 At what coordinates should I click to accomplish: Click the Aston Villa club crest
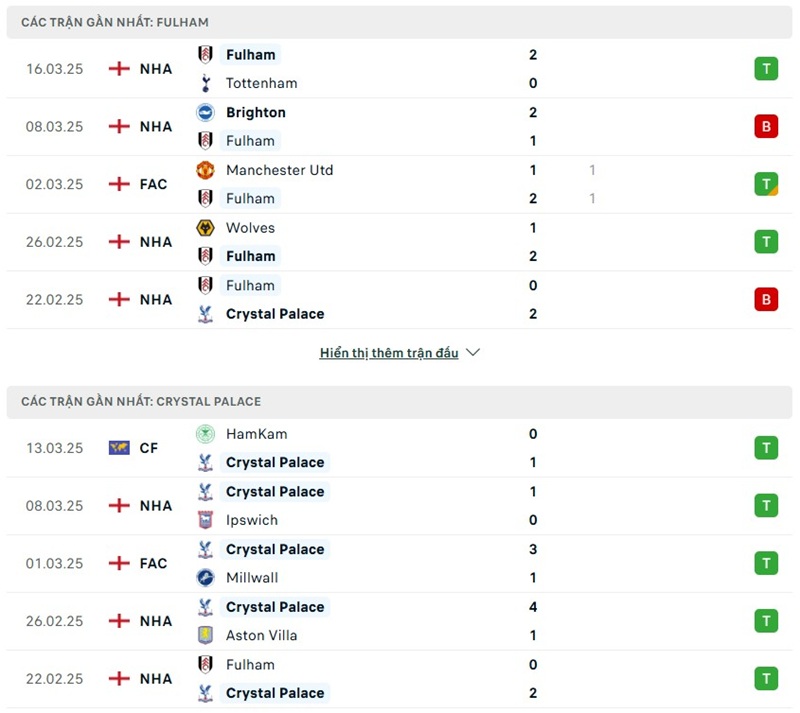click(x=205, y=635)
